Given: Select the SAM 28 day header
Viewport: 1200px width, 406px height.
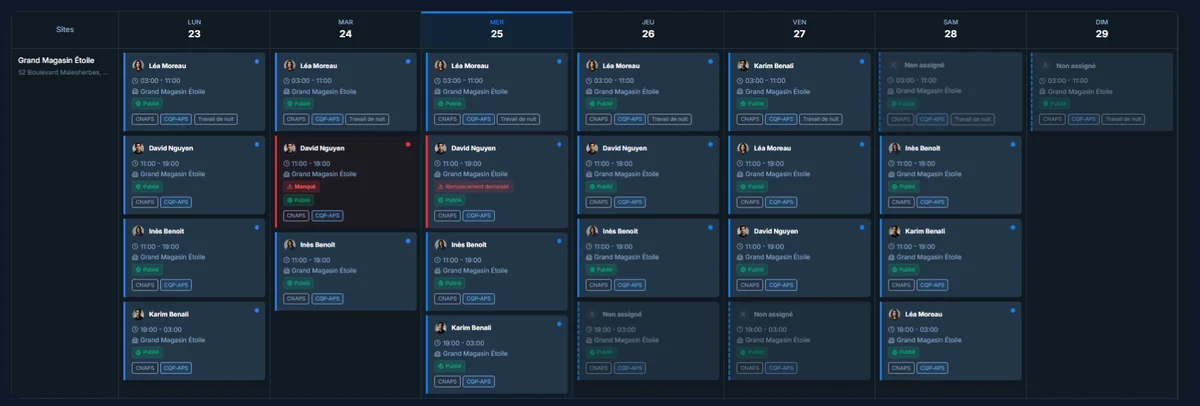Looking at the screenshot, I should 950,28.
